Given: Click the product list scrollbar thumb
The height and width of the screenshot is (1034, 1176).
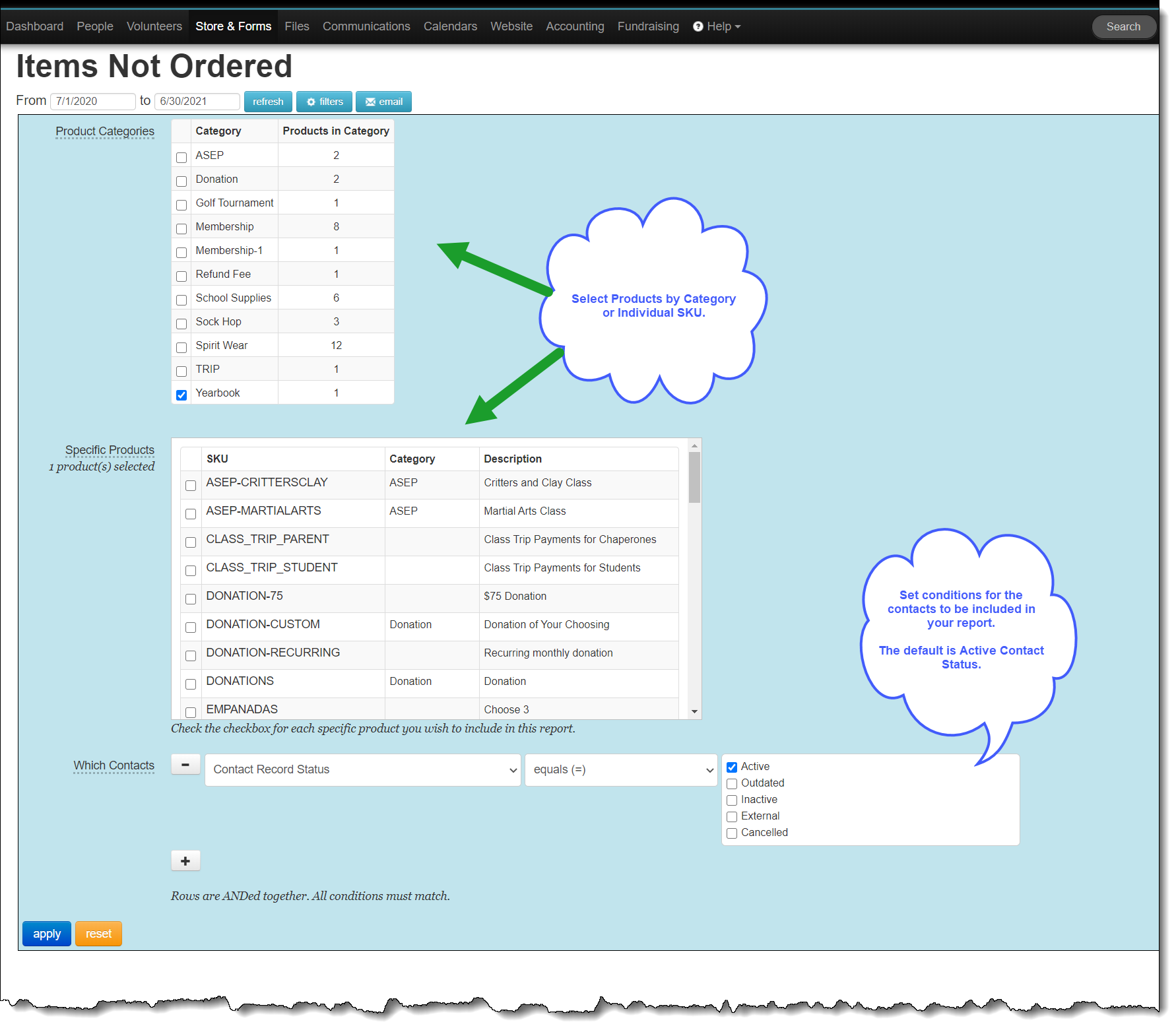Looking at the screenshot, I should [694, 478].
